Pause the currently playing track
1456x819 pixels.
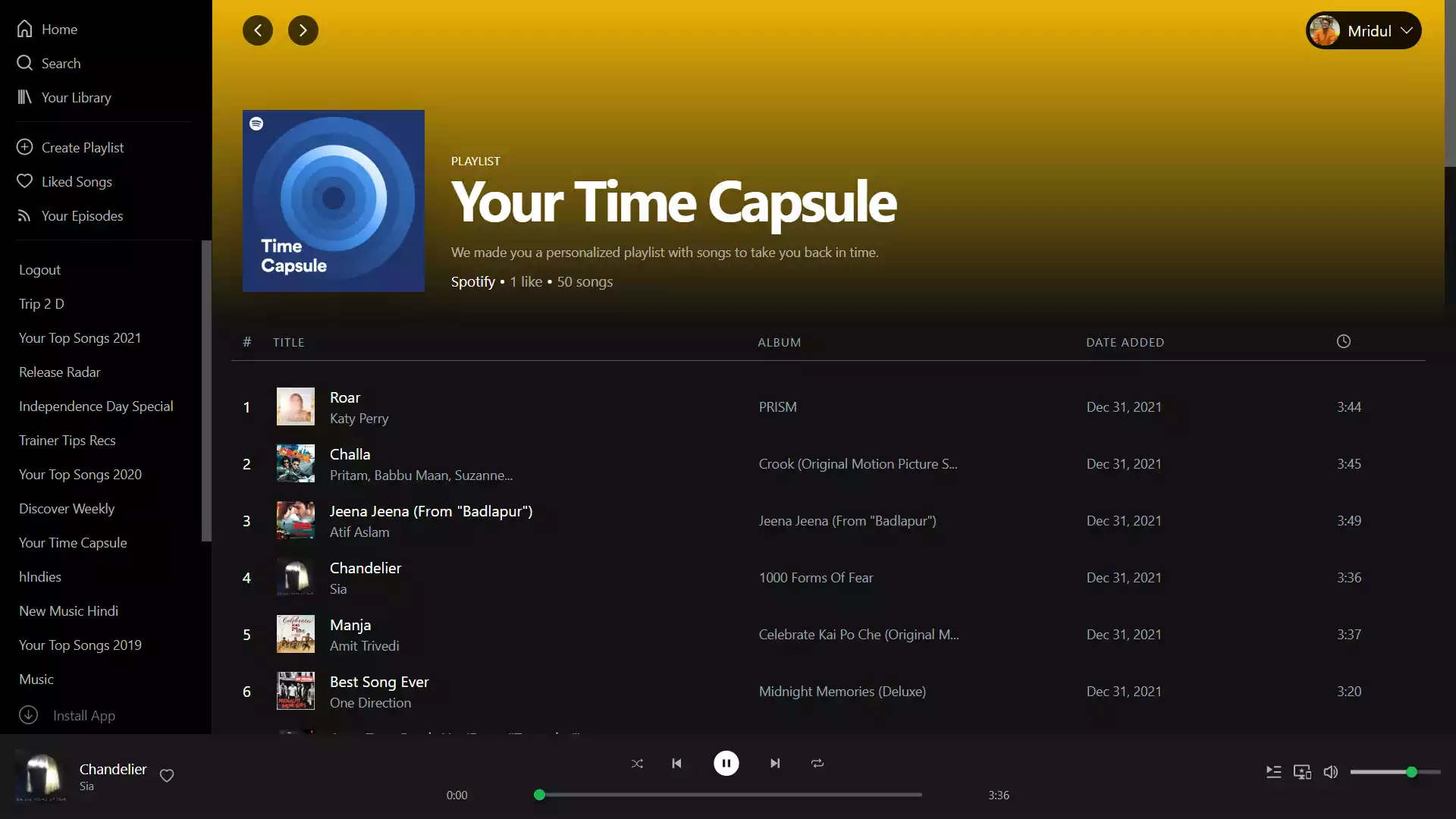(x=726, y=763)
